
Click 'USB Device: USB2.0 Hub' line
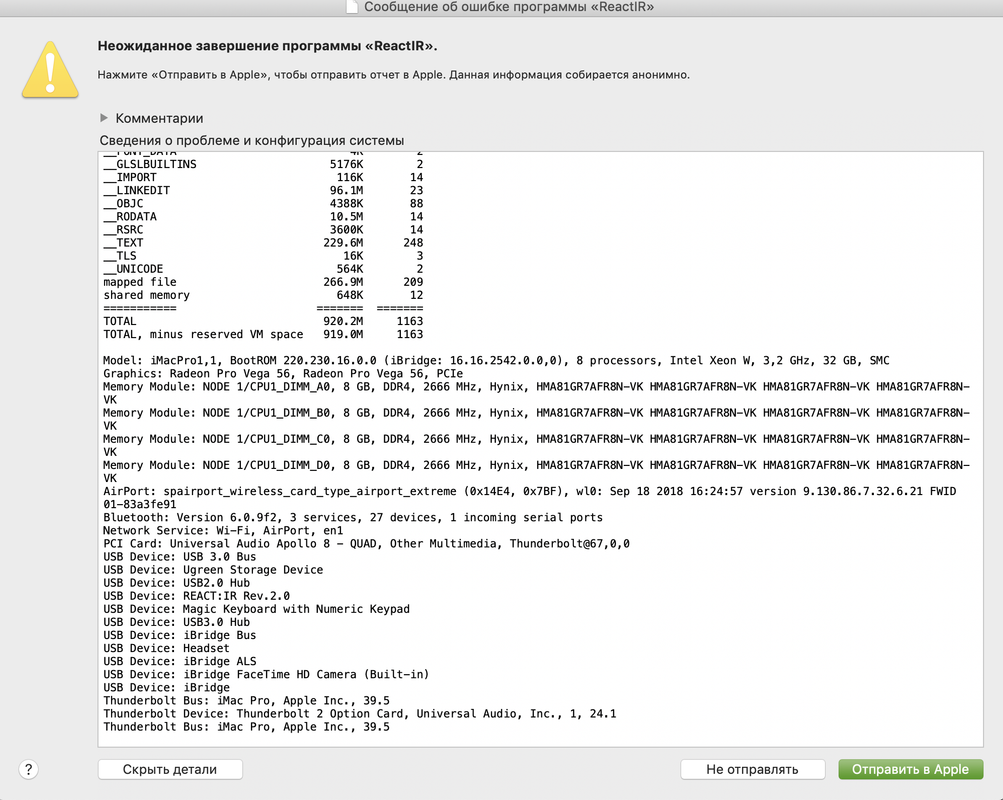pos(176,583)
